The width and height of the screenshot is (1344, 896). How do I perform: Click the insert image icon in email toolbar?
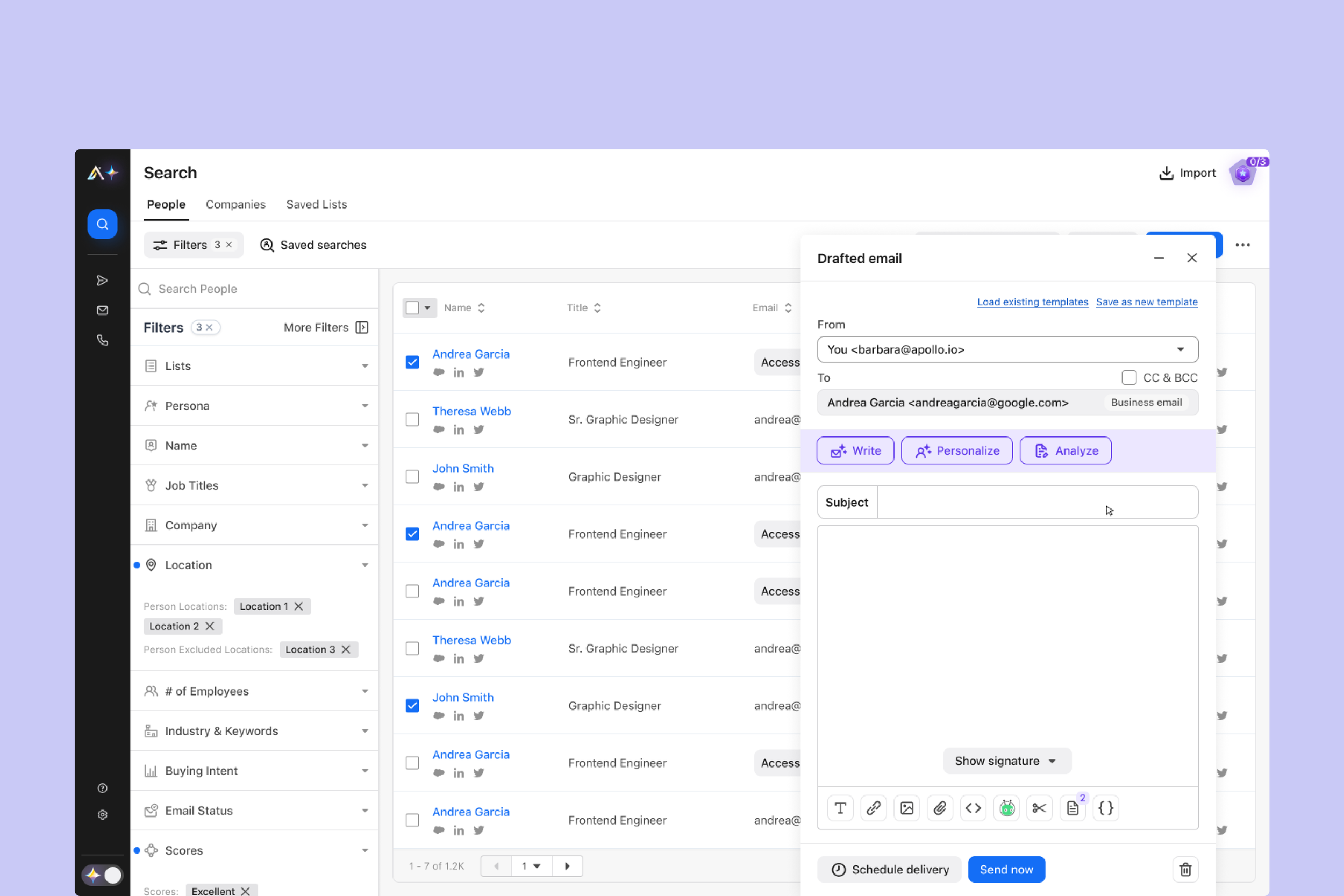(906, 808)
